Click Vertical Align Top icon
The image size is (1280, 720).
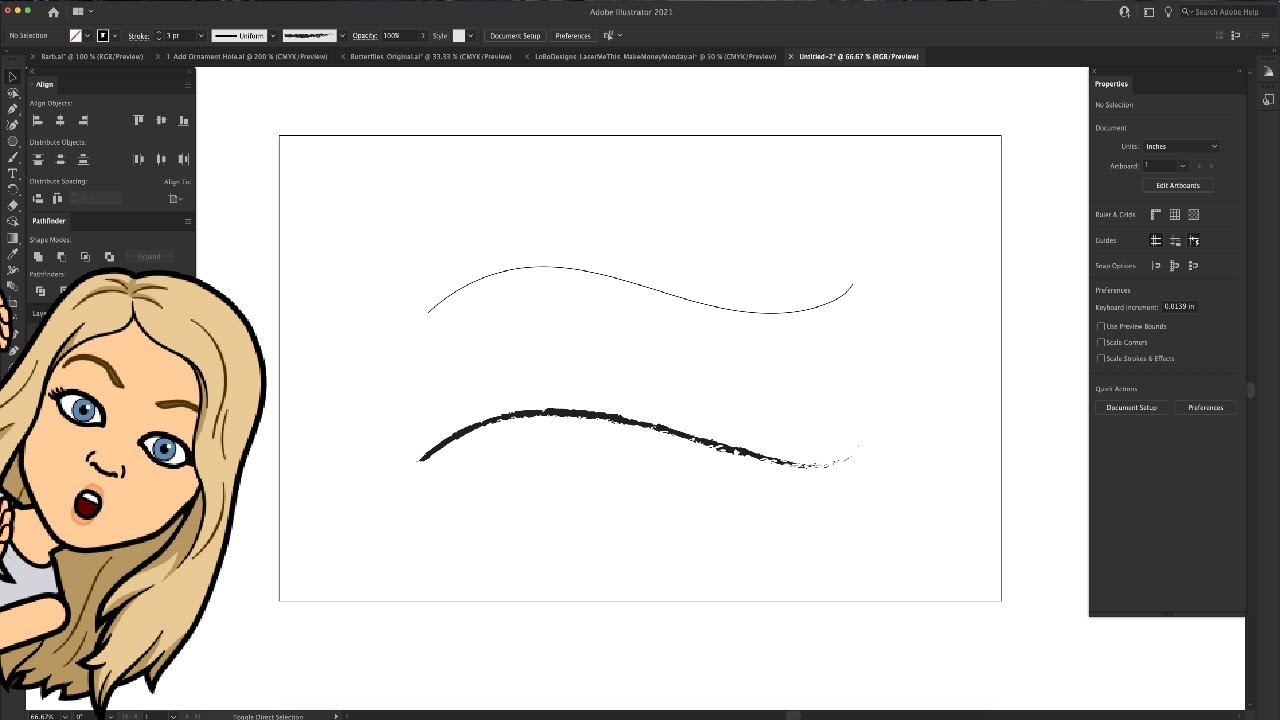138,120
